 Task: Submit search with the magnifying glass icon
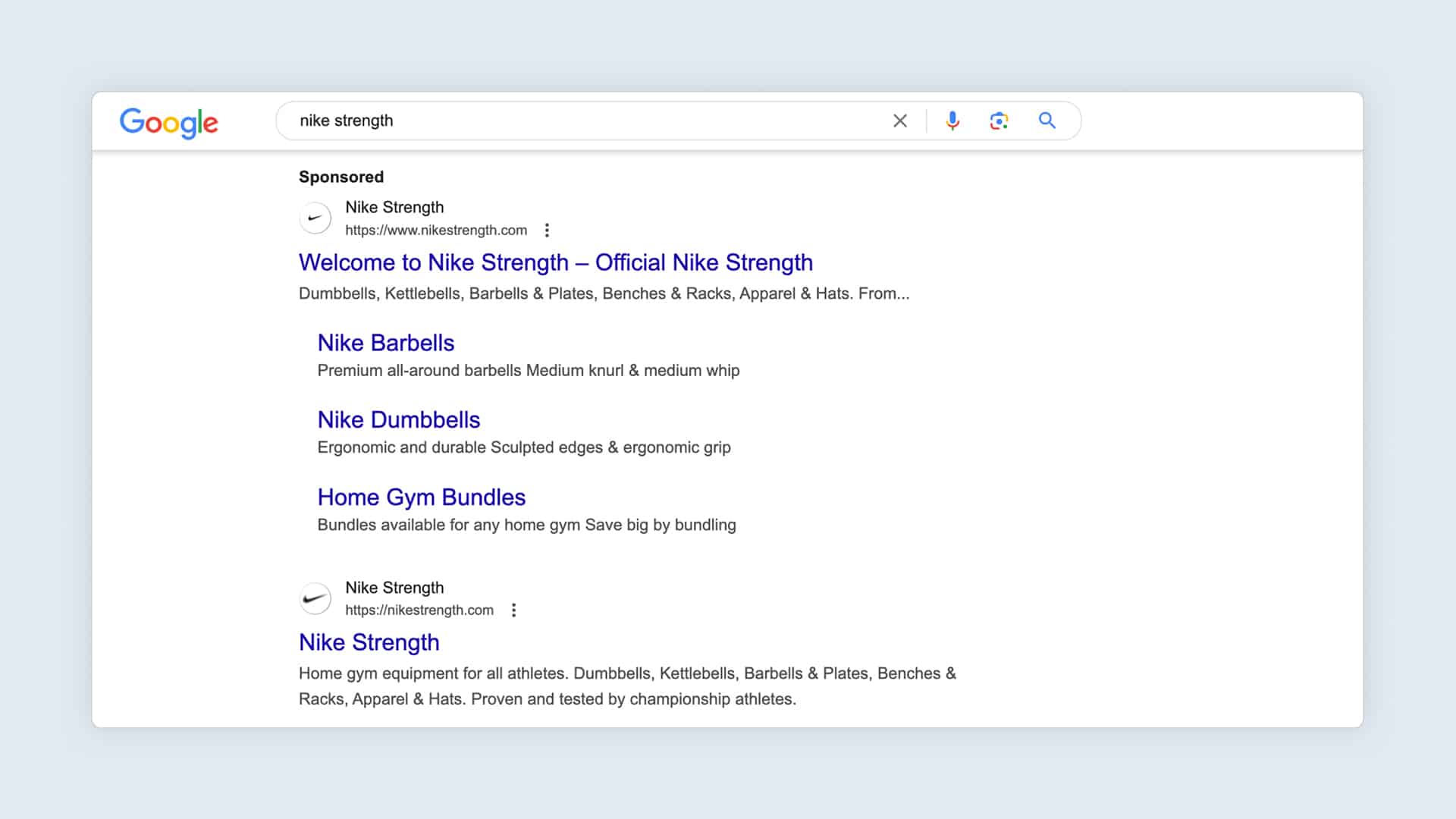[x=1047, y=121]
